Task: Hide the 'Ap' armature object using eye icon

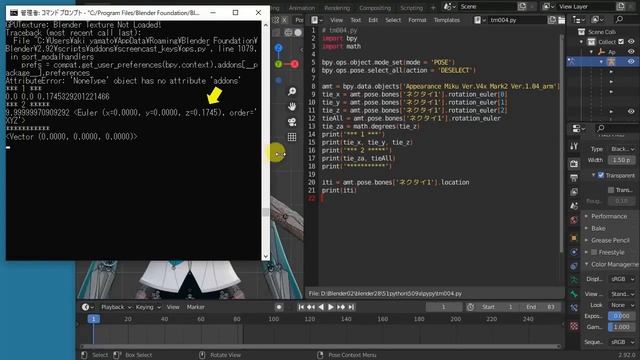Action: pyautogui.click(x=631, y=51)
